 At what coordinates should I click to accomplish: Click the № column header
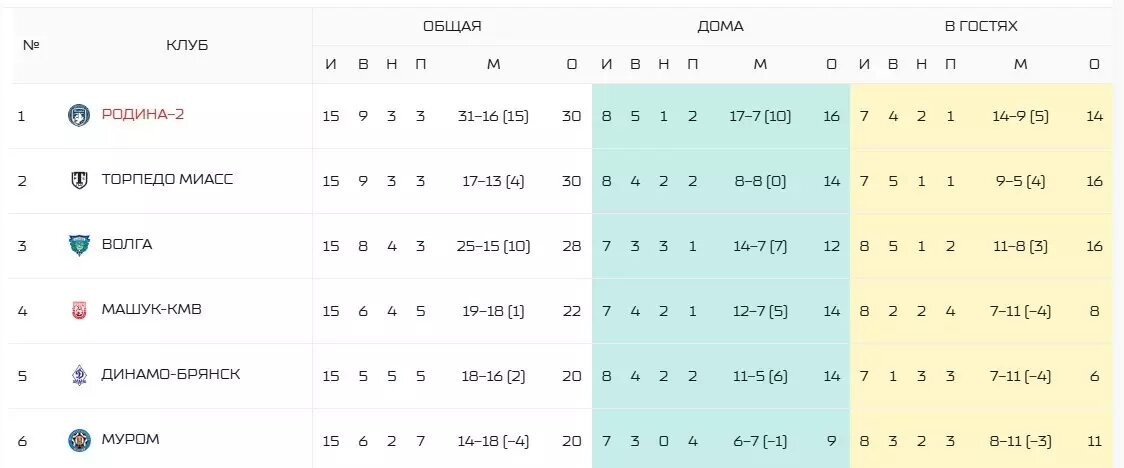click(31, 45)
